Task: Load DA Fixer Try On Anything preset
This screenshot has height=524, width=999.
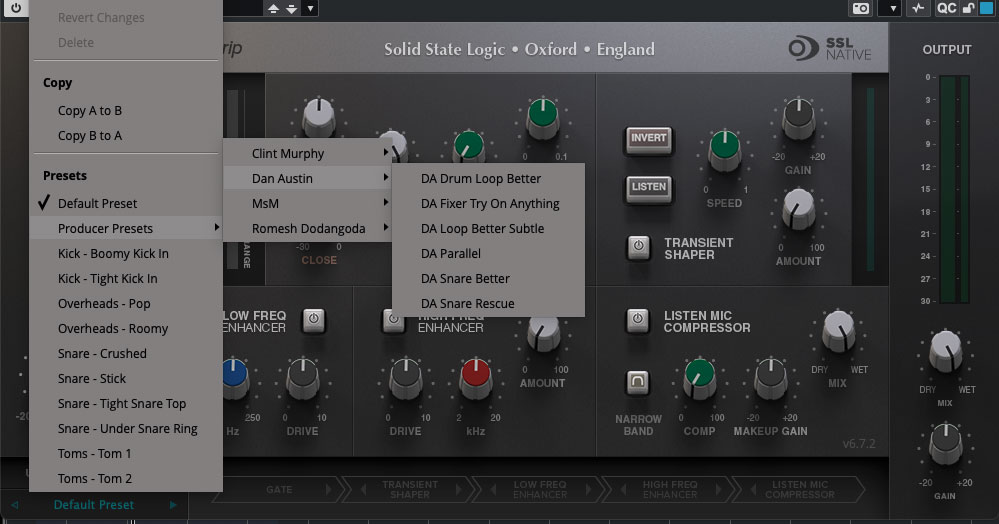Action: coord(488,203)
